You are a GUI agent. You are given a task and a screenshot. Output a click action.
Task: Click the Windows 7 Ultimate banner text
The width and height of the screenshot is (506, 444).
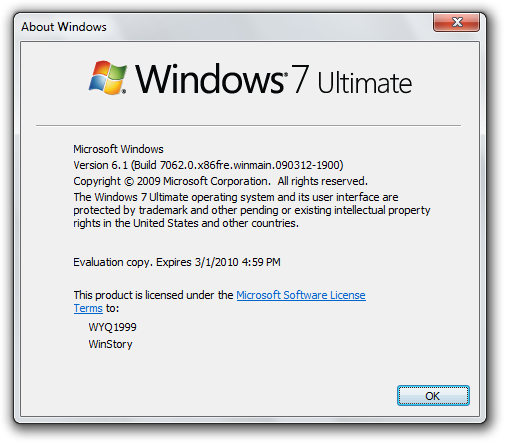click(273, 79)
